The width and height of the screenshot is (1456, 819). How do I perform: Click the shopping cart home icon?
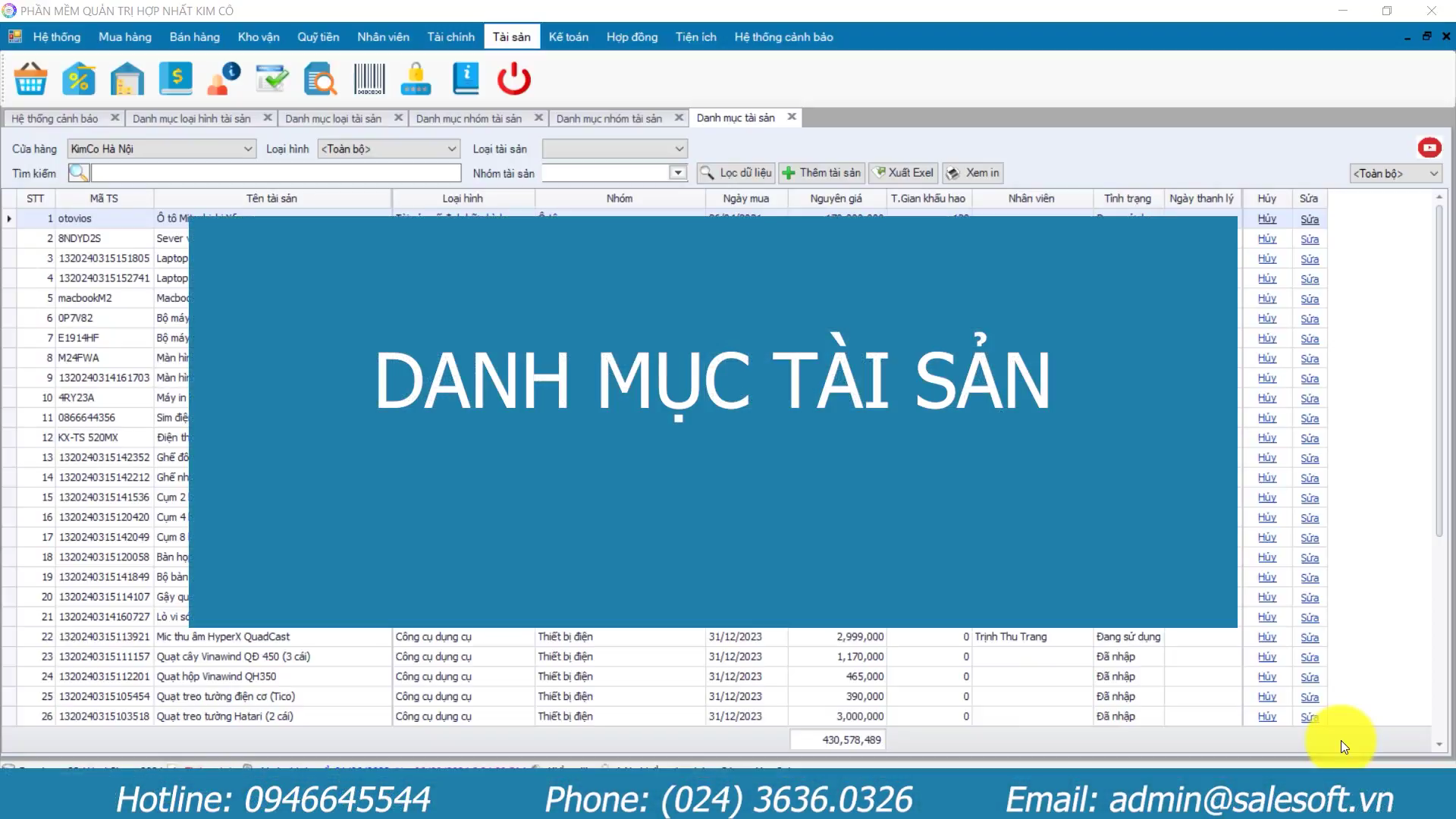[30, 78]
